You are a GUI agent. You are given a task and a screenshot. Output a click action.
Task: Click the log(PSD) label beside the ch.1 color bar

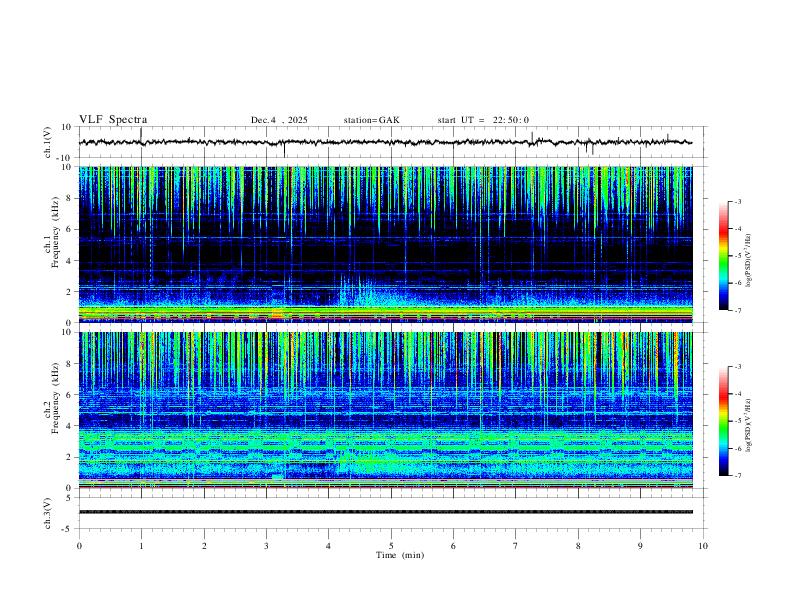(749, 260)
